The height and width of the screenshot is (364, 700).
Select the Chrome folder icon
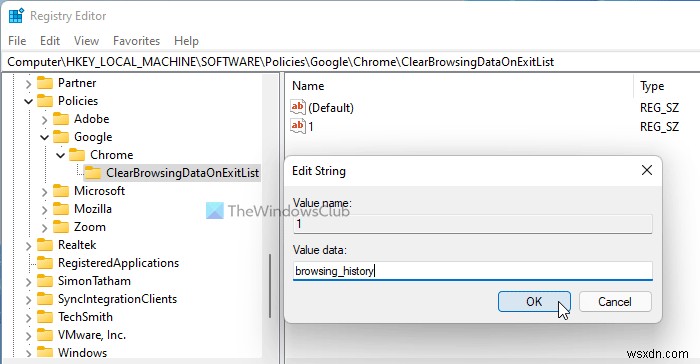77,155
